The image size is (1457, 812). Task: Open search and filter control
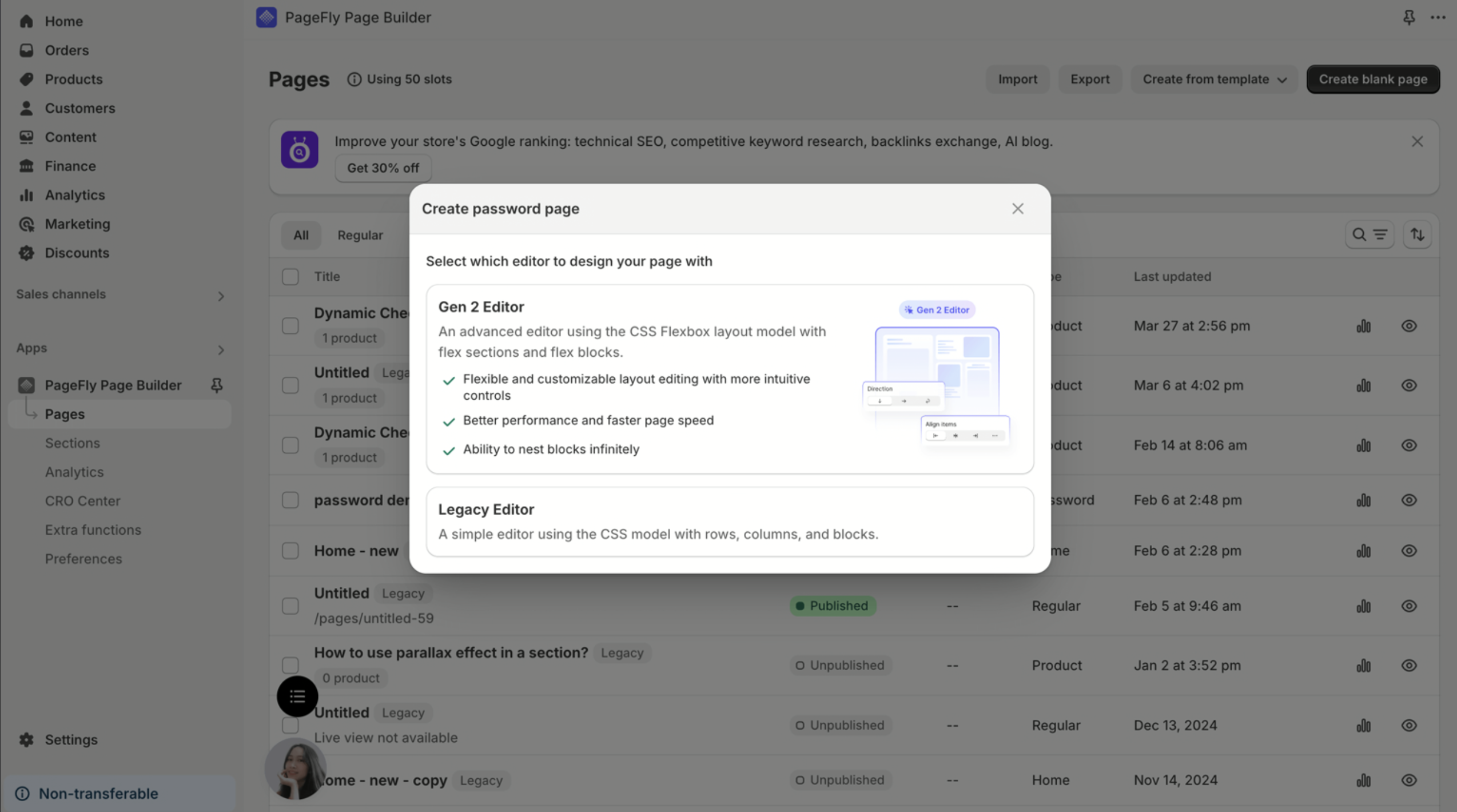point(1369,234)
